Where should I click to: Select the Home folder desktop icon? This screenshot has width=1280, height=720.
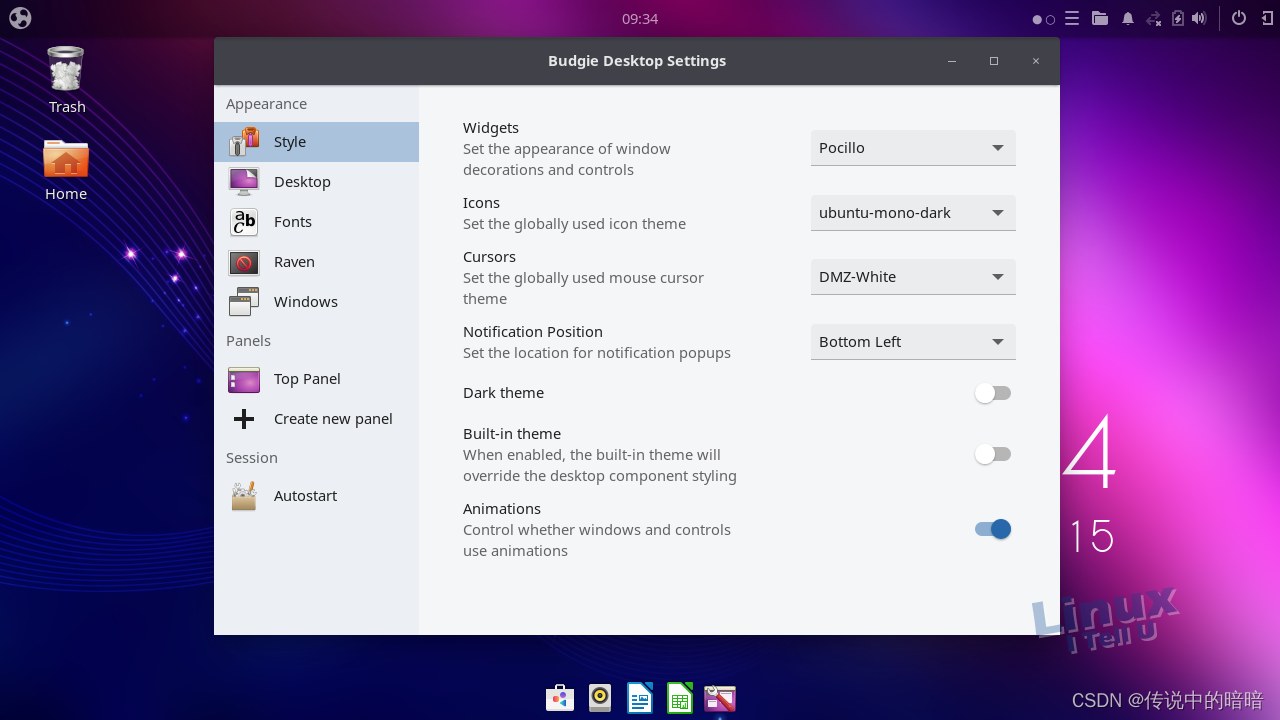pyautogui.click(x=66, y=170)
